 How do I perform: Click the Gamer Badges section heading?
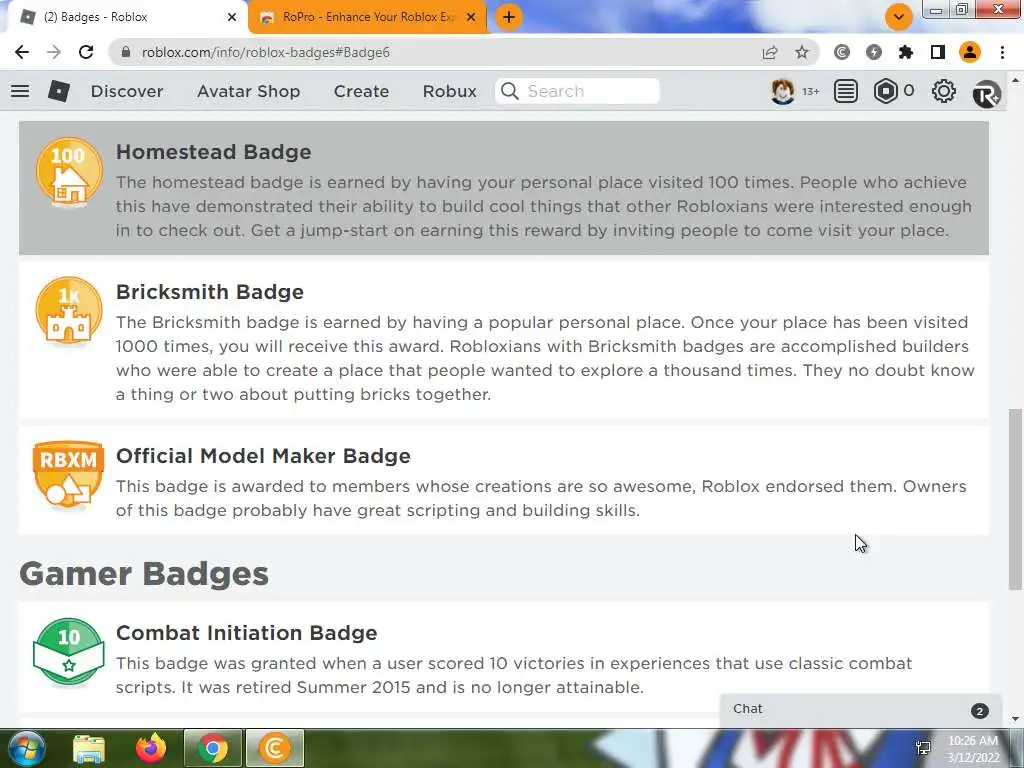coord(144,575)
